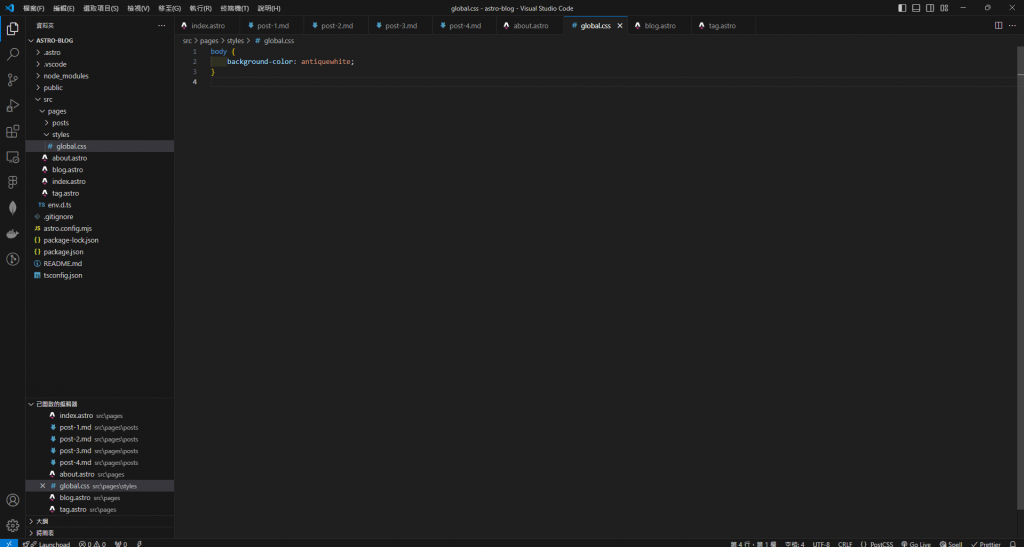Image resolution: width=1024 pixels, height=547 pixels.
Task: Expand the node_modules folder
Action: click(x=100, y=76)
